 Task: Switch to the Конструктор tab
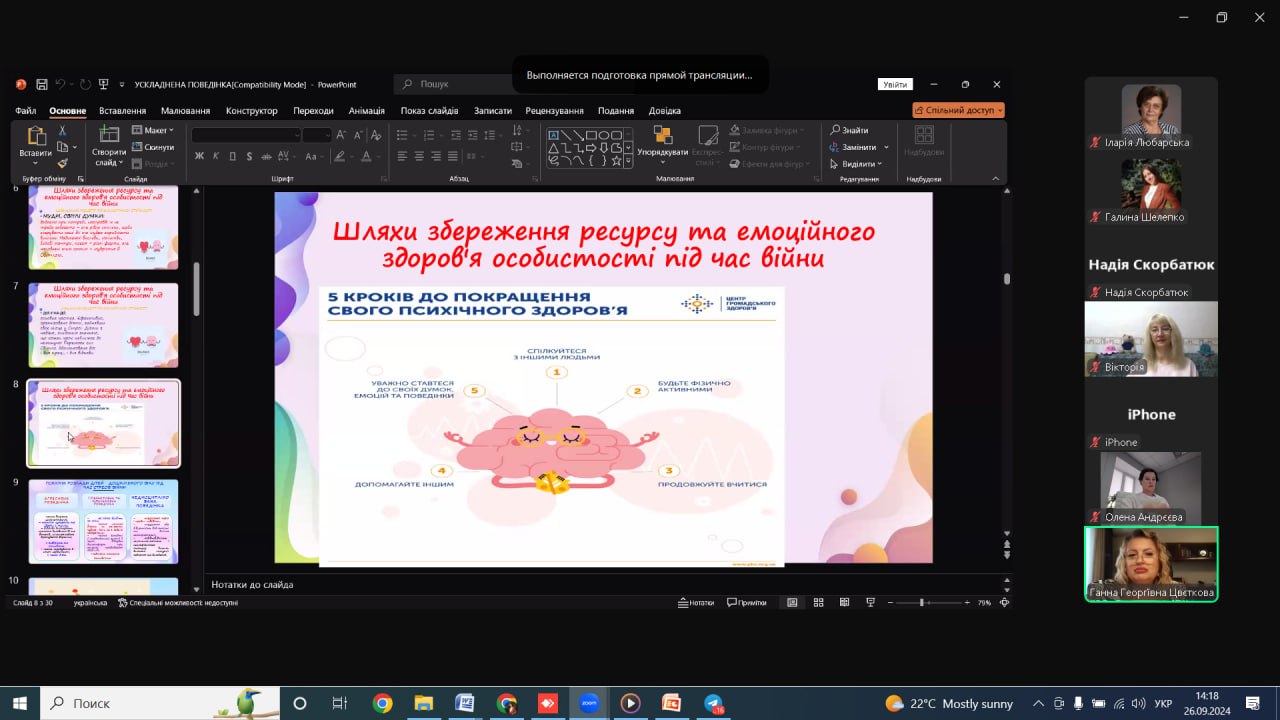252,111
